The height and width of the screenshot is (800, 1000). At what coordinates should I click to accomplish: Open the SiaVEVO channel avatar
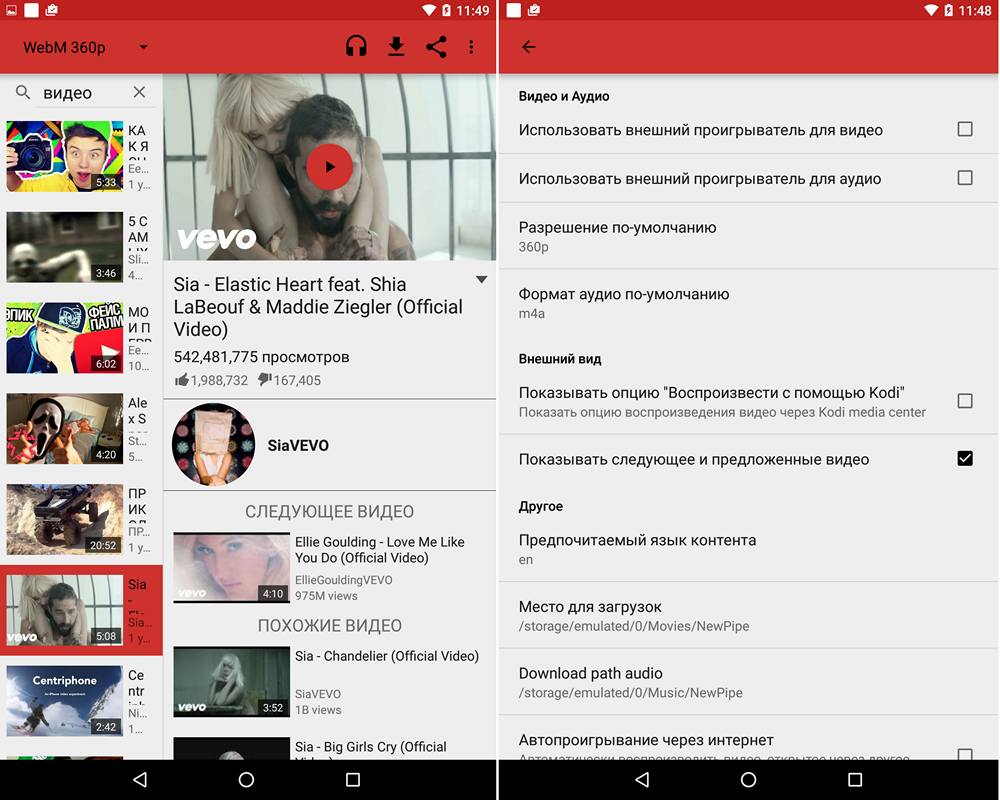[214, 444]
